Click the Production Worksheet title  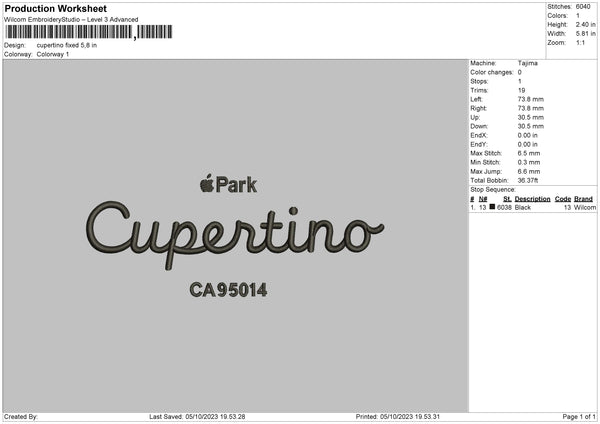pyautogui.click(x=55, y=9)
